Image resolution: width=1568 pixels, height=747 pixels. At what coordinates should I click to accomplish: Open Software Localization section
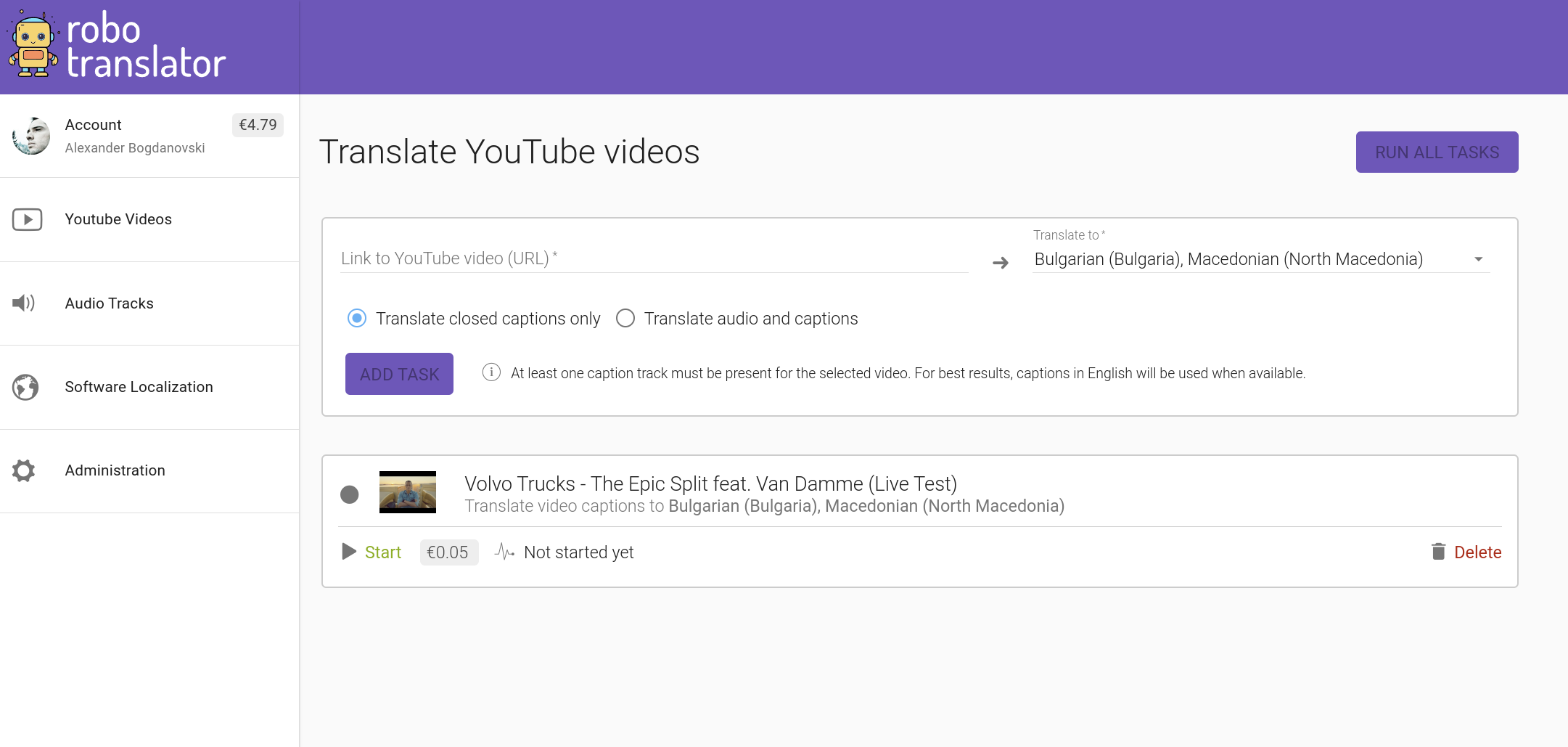pyautogui.click(x=149, y=387)
